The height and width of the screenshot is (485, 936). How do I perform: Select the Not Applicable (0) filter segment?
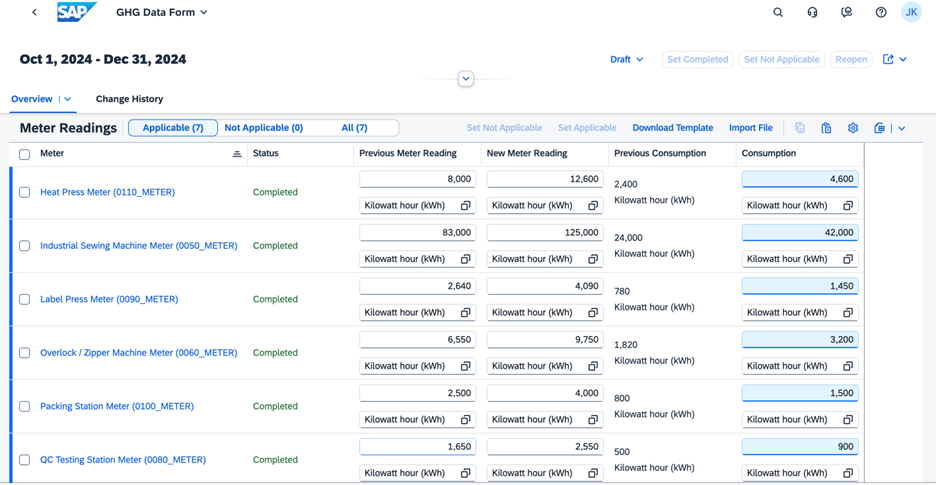pyautogui.click(x=263, y=128)
